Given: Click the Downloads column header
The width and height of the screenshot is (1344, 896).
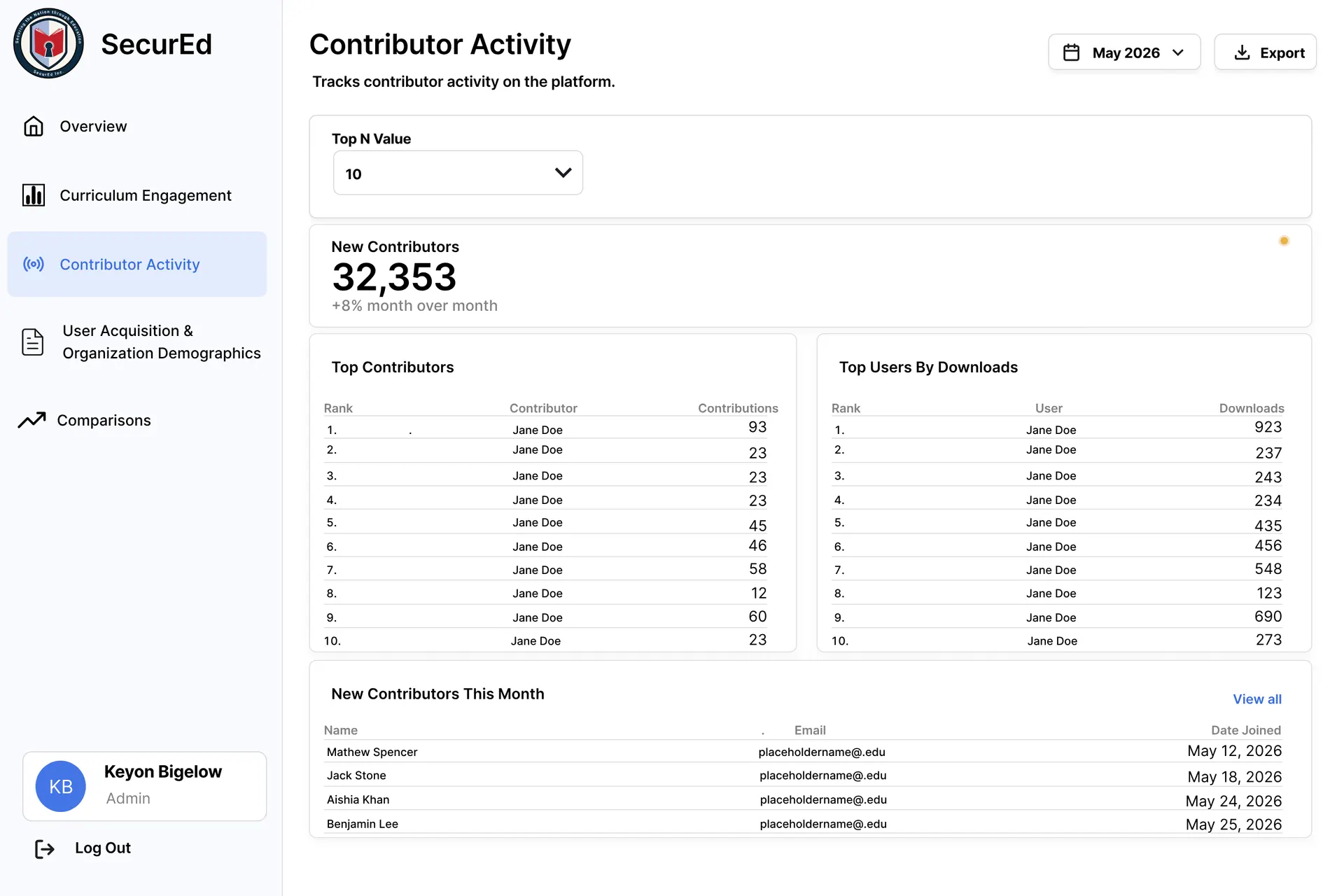Looking at the screenshot, I should coord(1252,408).
